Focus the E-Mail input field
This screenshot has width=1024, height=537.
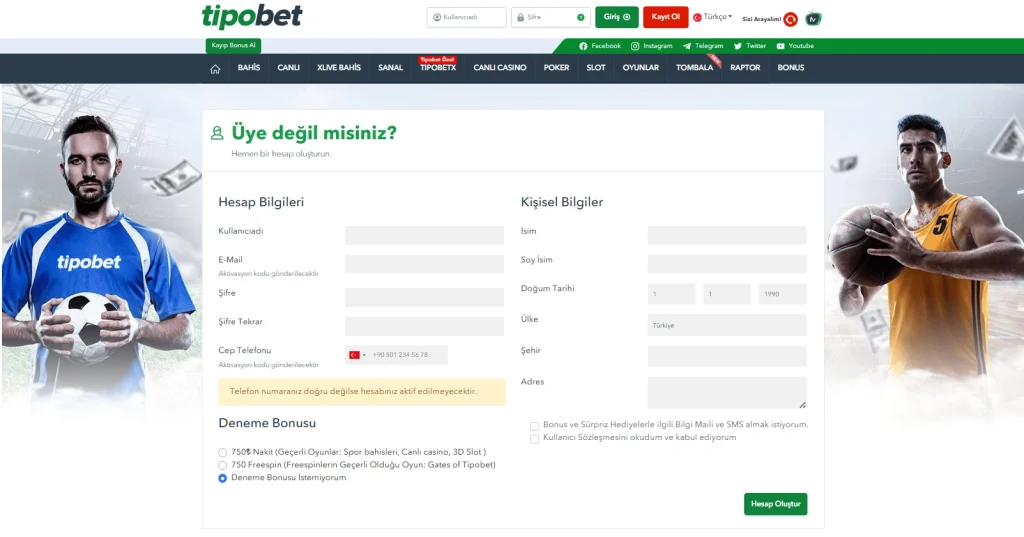coord(424,264)
